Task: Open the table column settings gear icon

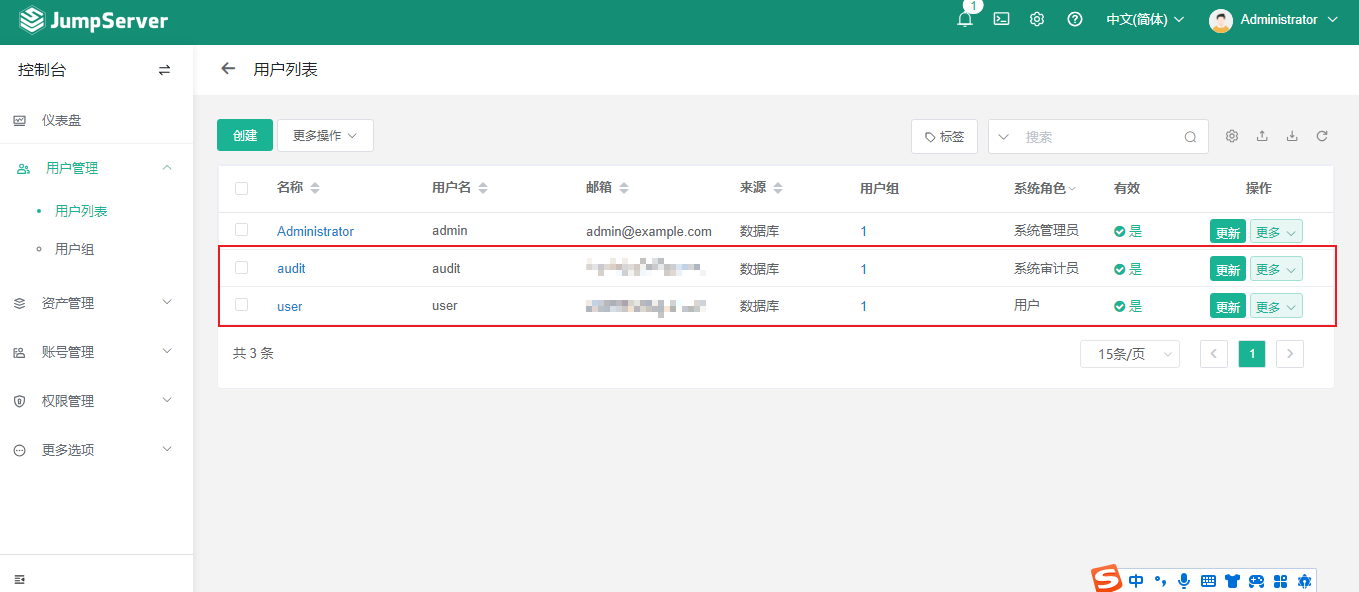Action: pos(1232,136)
